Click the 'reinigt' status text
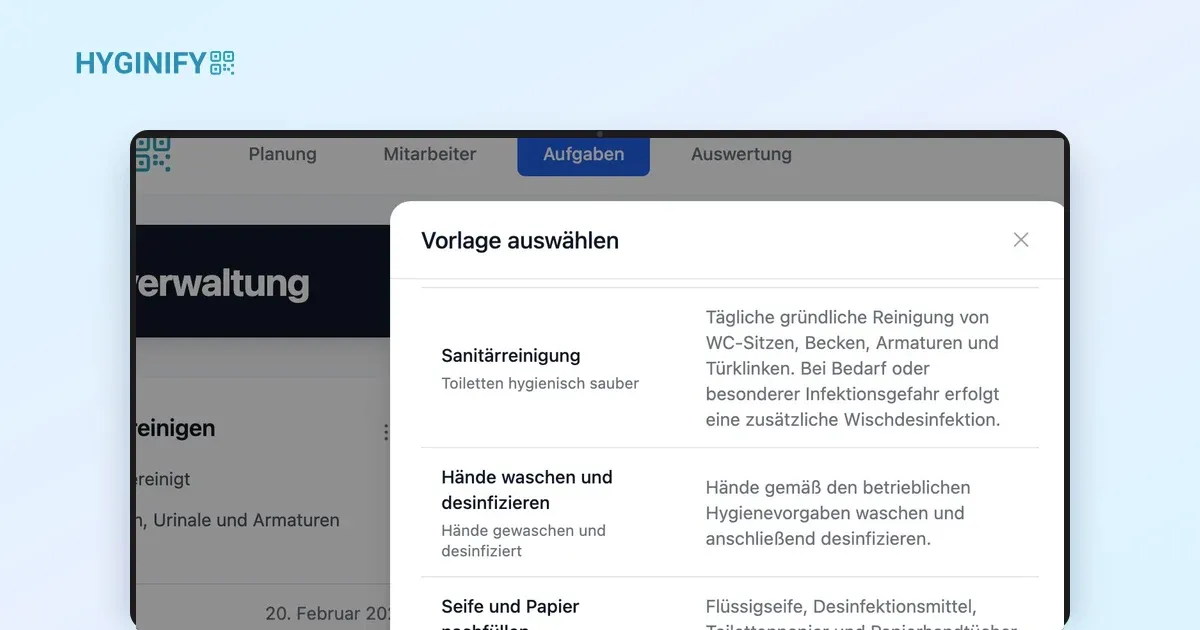The image size is (1200, 630). (163, 479)
